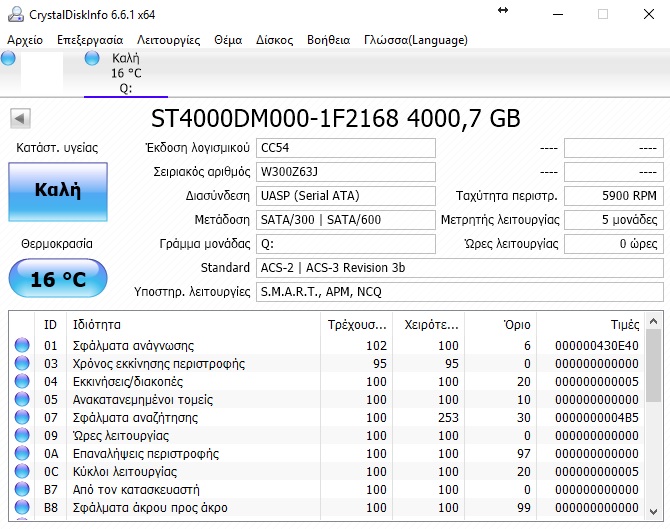Click the Όριο column header
This screenshot has width=670, height=529.
pos(500,325)
